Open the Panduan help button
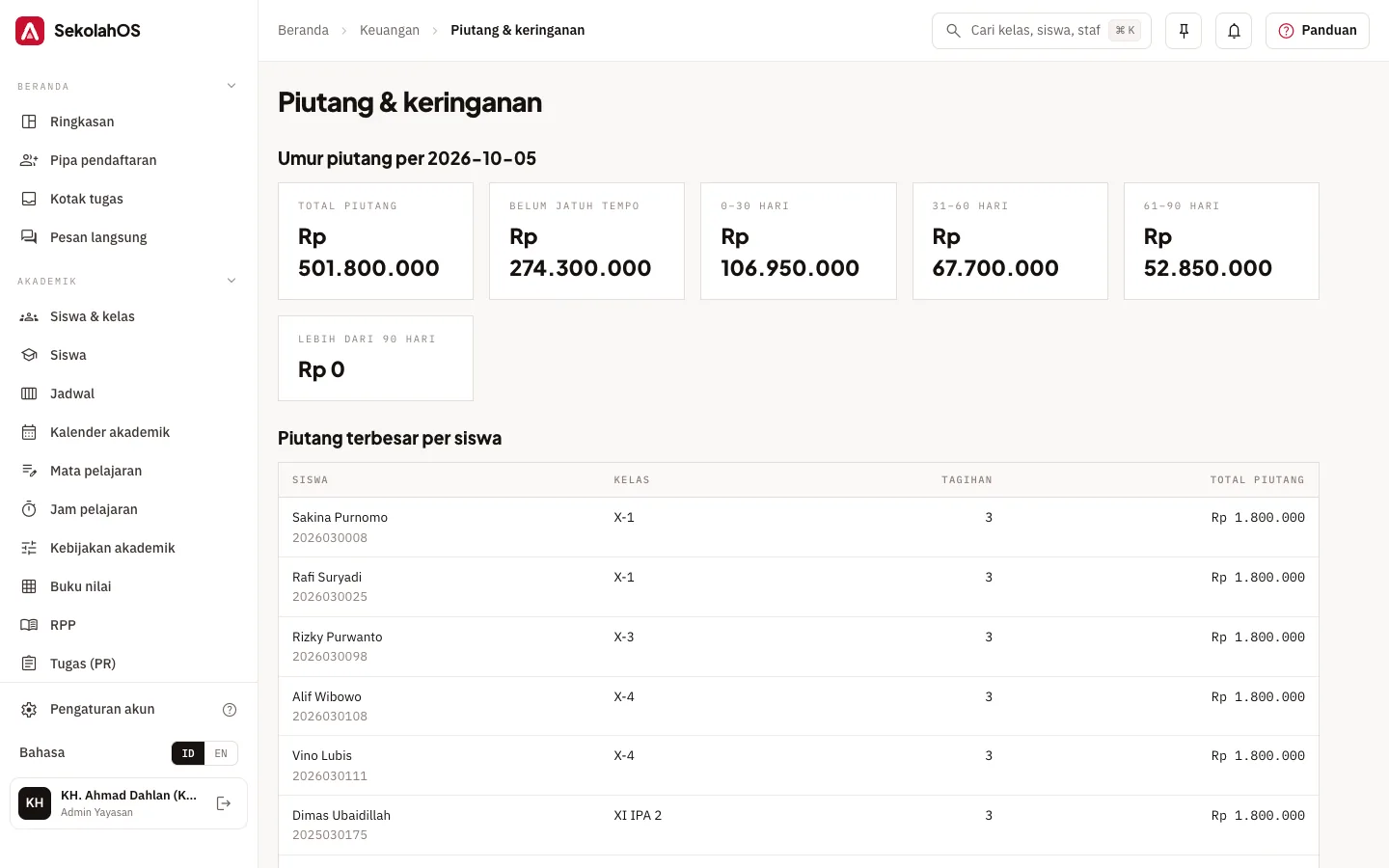This screenshot has height=868, width=1389. (1317, 31)
